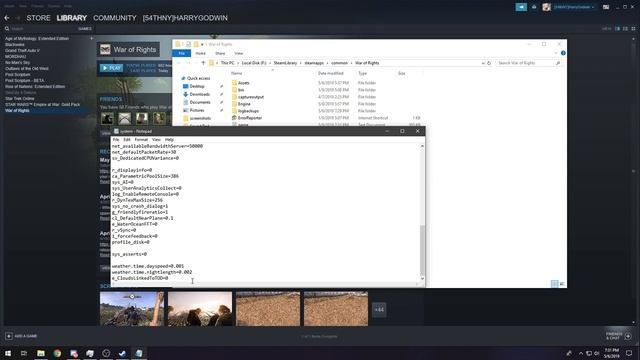This screenshot has height=360, width=640.
Task: Select Grand Theft Auto V in library
Action: (x=22, y=51)
